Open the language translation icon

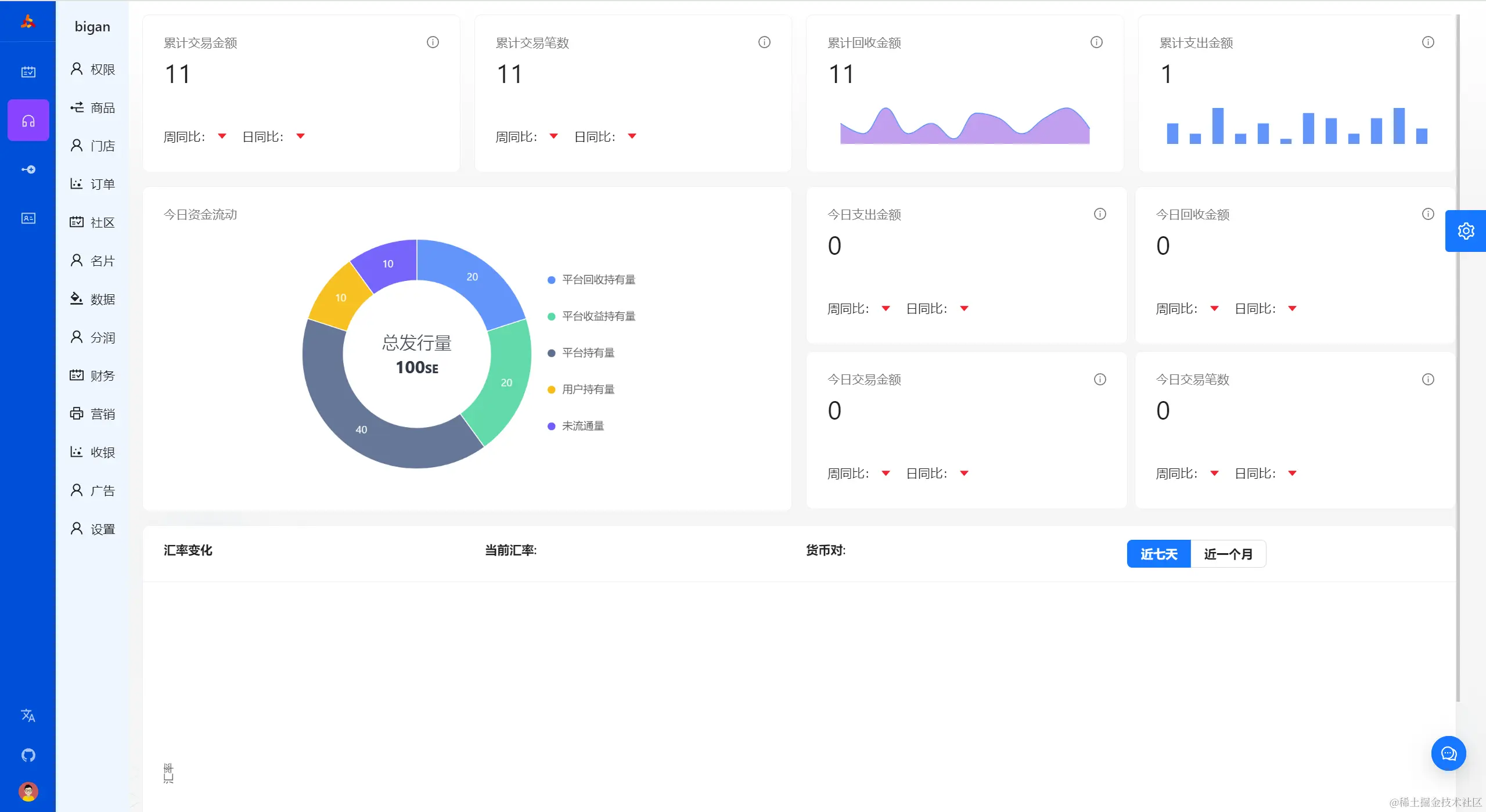tap(28, 715)
